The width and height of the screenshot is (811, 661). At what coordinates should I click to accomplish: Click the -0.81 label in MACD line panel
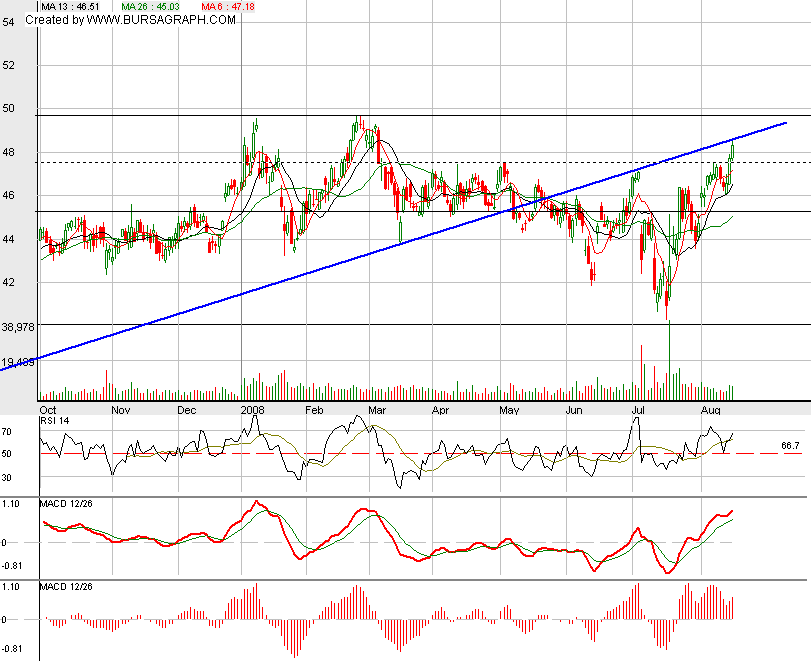pos(11,565)
